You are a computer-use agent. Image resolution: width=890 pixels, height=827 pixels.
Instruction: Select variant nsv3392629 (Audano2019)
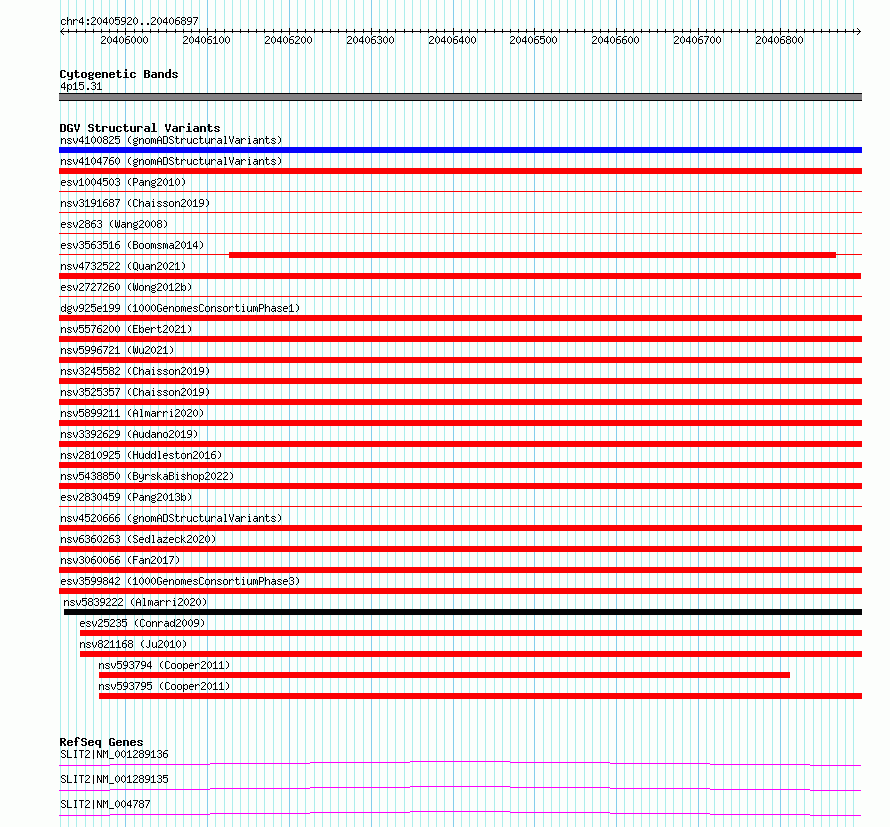[x=129, y=434]
